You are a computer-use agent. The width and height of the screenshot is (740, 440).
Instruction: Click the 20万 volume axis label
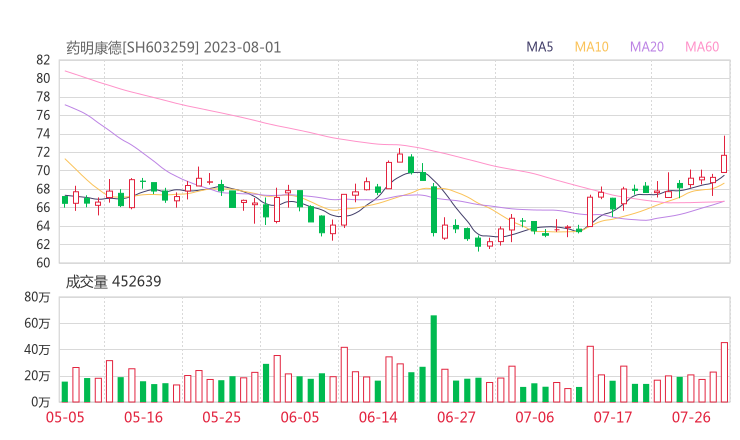tap(37, 376)
